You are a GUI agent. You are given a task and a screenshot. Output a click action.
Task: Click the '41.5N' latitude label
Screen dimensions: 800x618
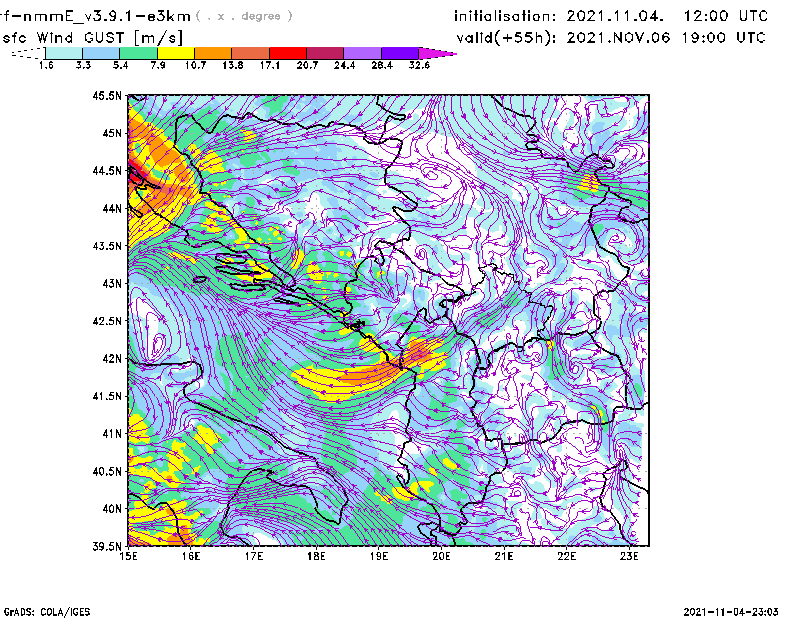click(107, 396)
